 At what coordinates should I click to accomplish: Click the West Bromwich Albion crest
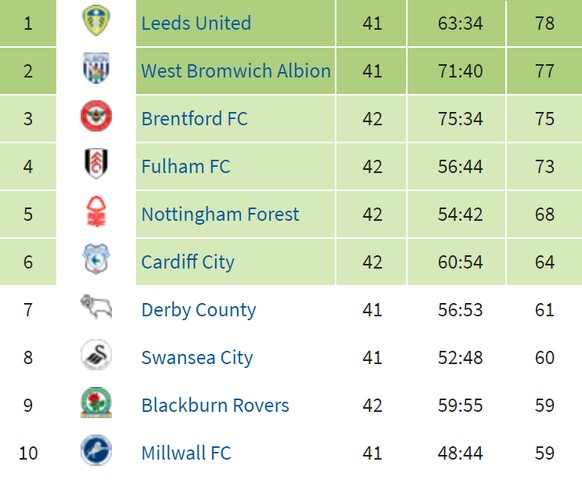point(96,68)
